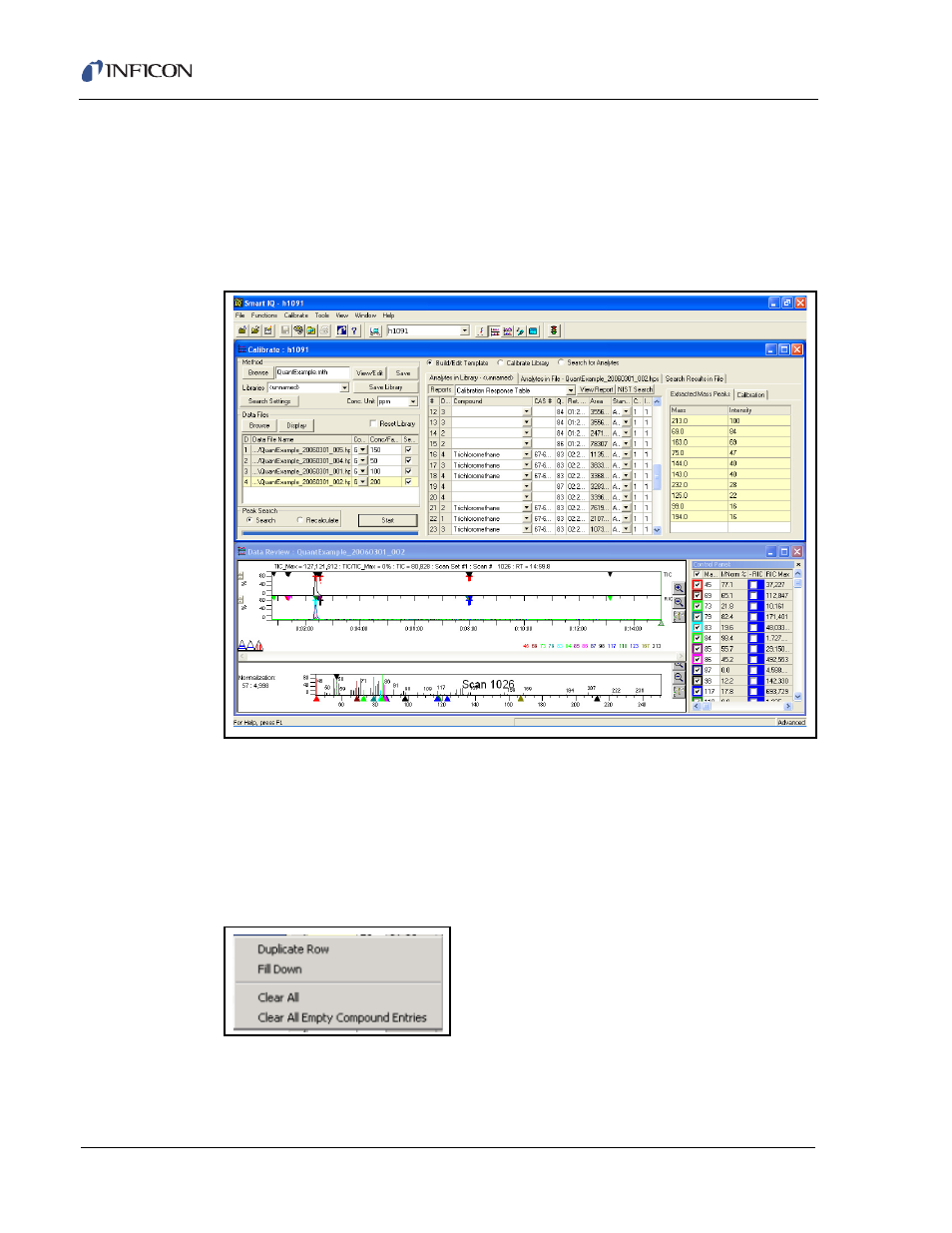
Task: Zoom out on the TIC chromatogram
Action: click(679, 602)
